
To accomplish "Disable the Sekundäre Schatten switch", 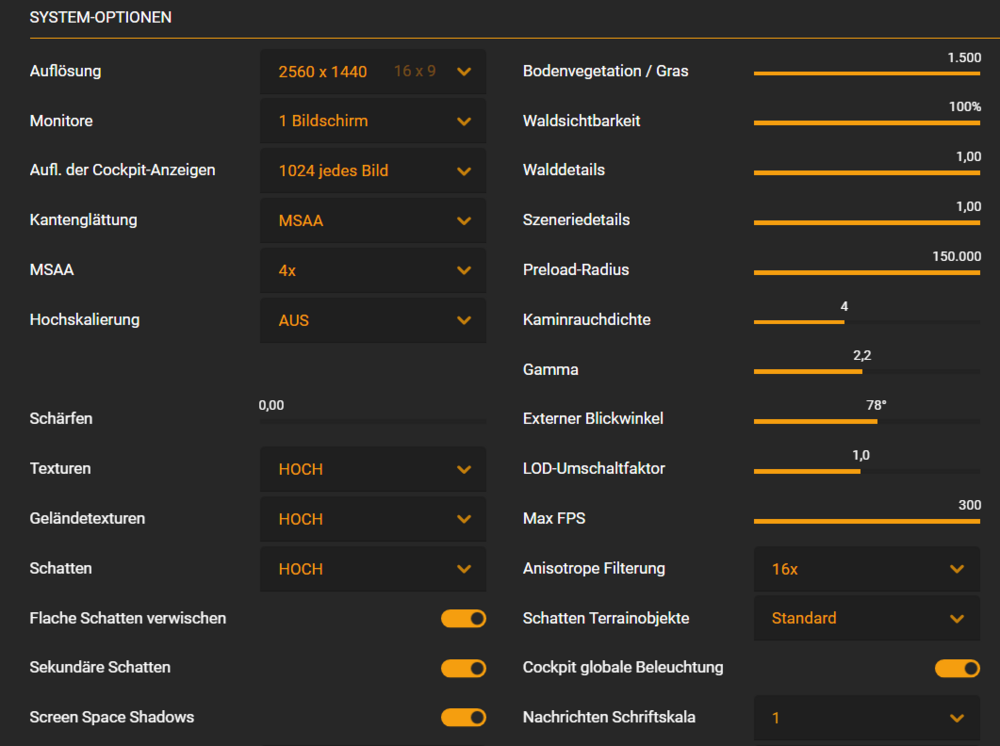I will point(463,668).
